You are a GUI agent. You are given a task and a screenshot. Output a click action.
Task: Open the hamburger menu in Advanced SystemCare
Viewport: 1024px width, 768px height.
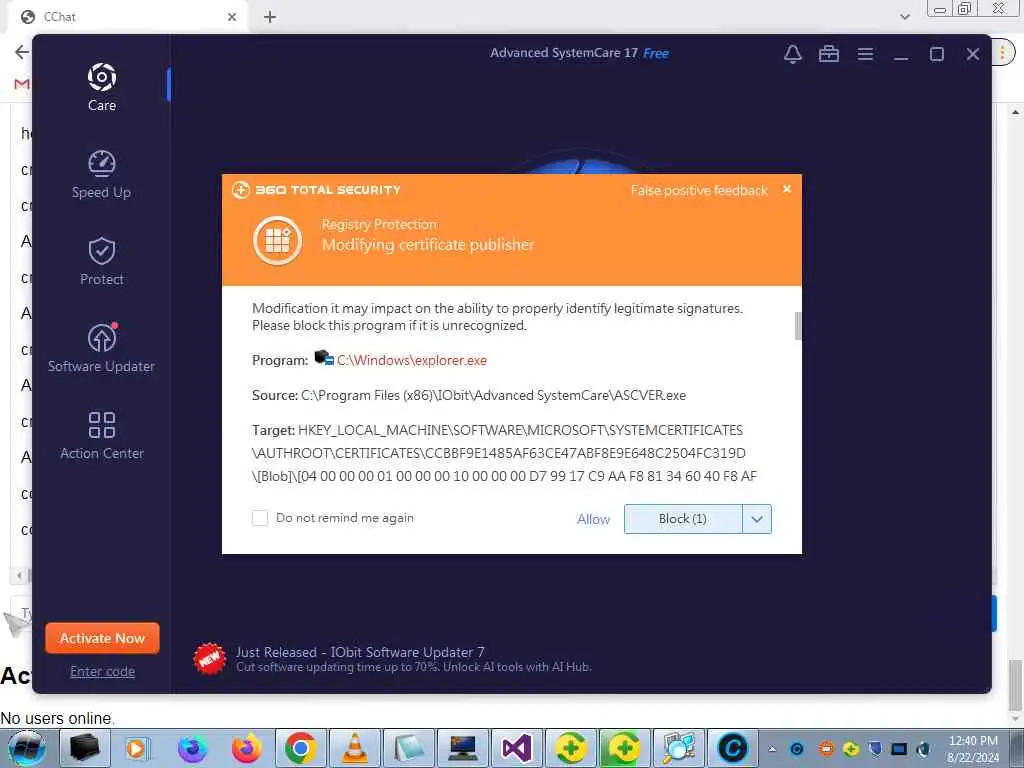click(x=865, y=54)
